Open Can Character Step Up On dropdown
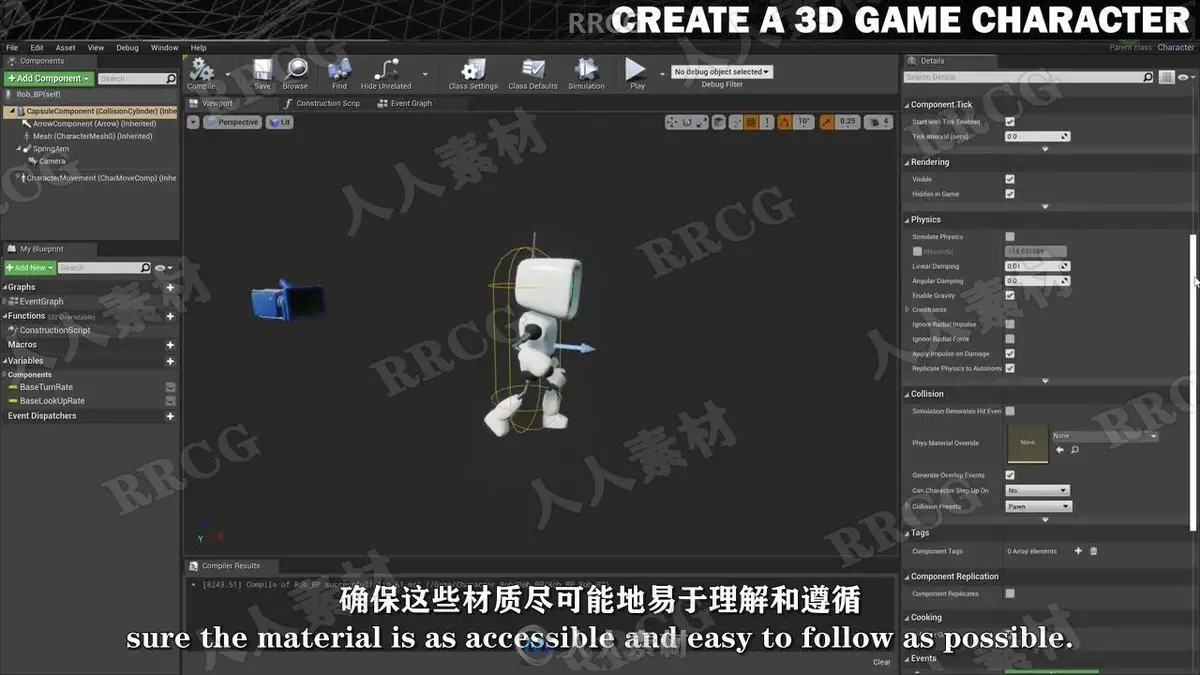The image size is (1200, 675). click(1038, 491)
